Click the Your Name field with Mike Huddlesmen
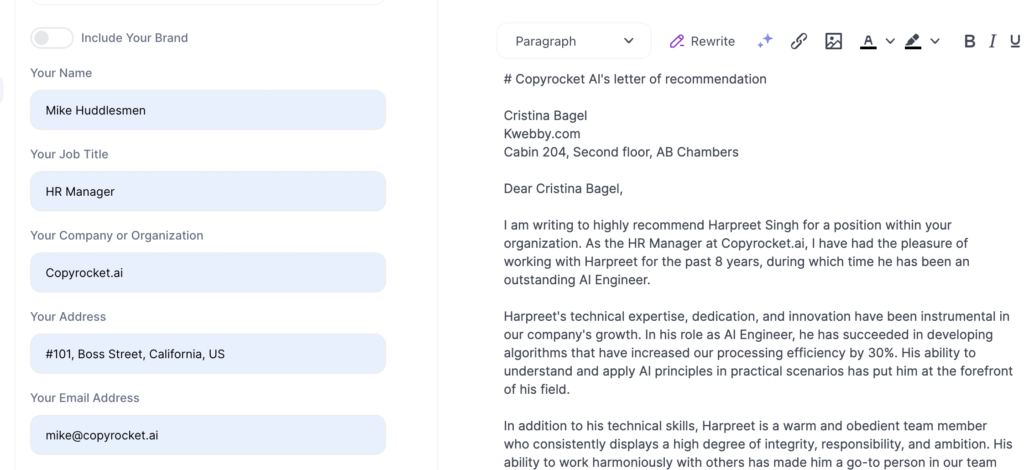The width and height of the screenshot is (1024, 470). click(208, 110)
